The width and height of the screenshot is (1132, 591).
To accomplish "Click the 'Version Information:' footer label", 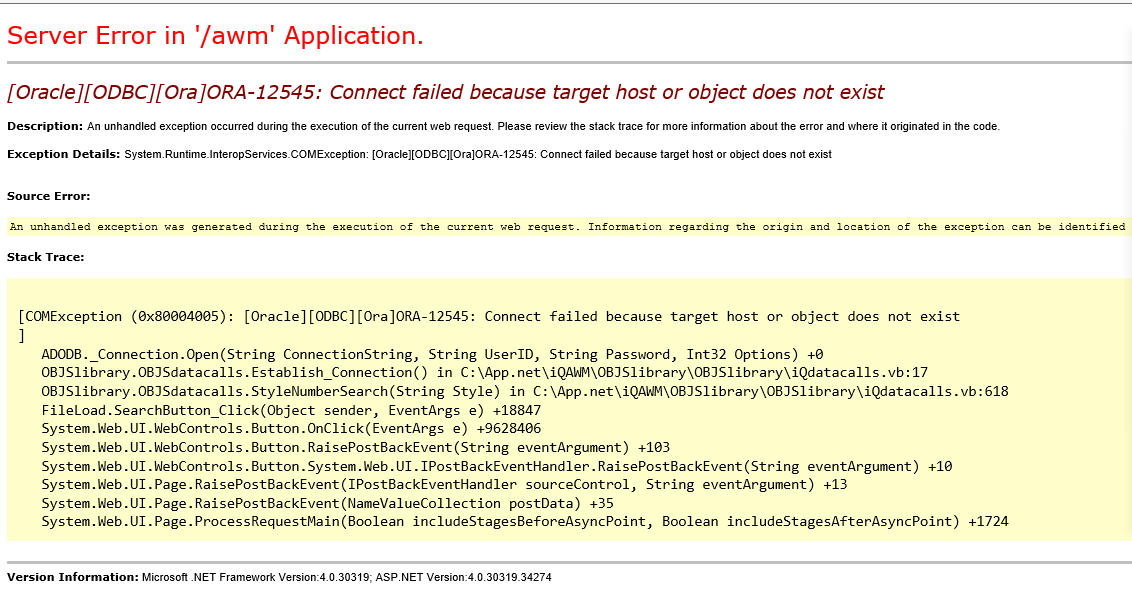I will click(72, 577).
